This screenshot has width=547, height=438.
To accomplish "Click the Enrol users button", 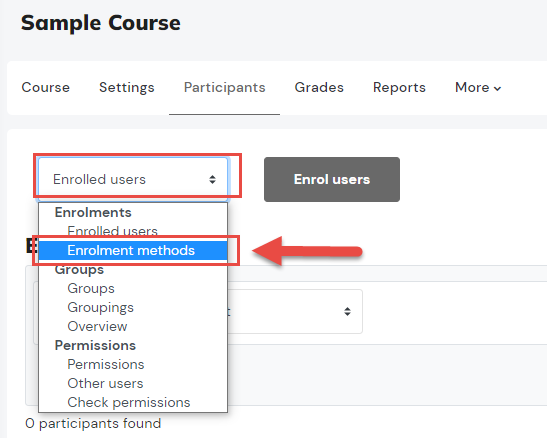I will [x=332, y=179].
